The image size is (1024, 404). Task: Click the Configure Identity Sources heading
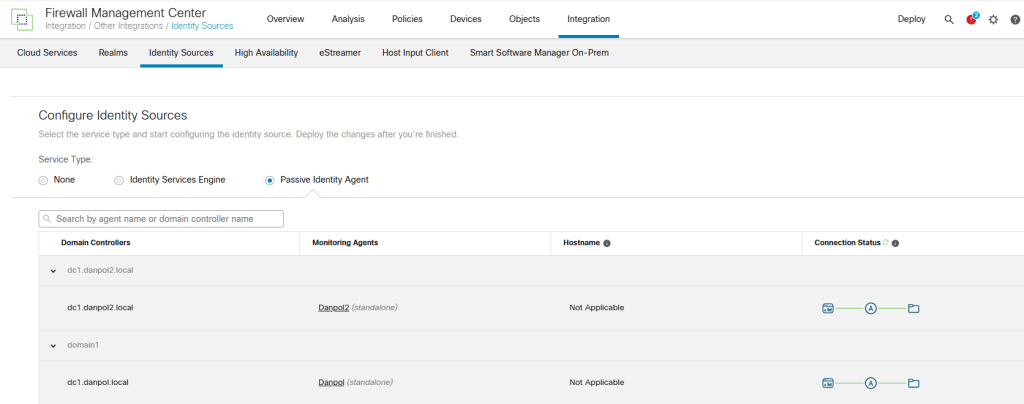coord(113,116)
